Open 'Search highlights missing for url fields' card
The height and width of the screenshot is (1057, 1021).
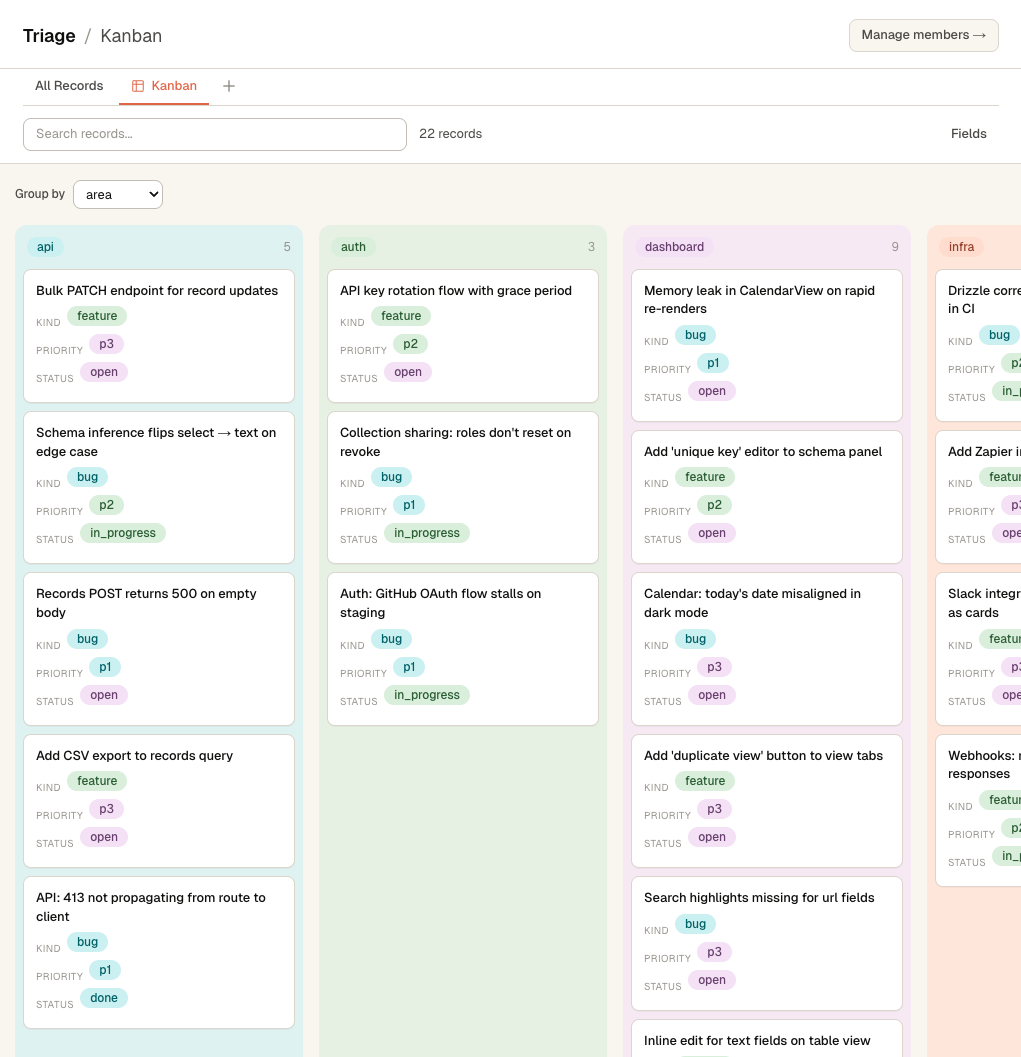(767, 943)
